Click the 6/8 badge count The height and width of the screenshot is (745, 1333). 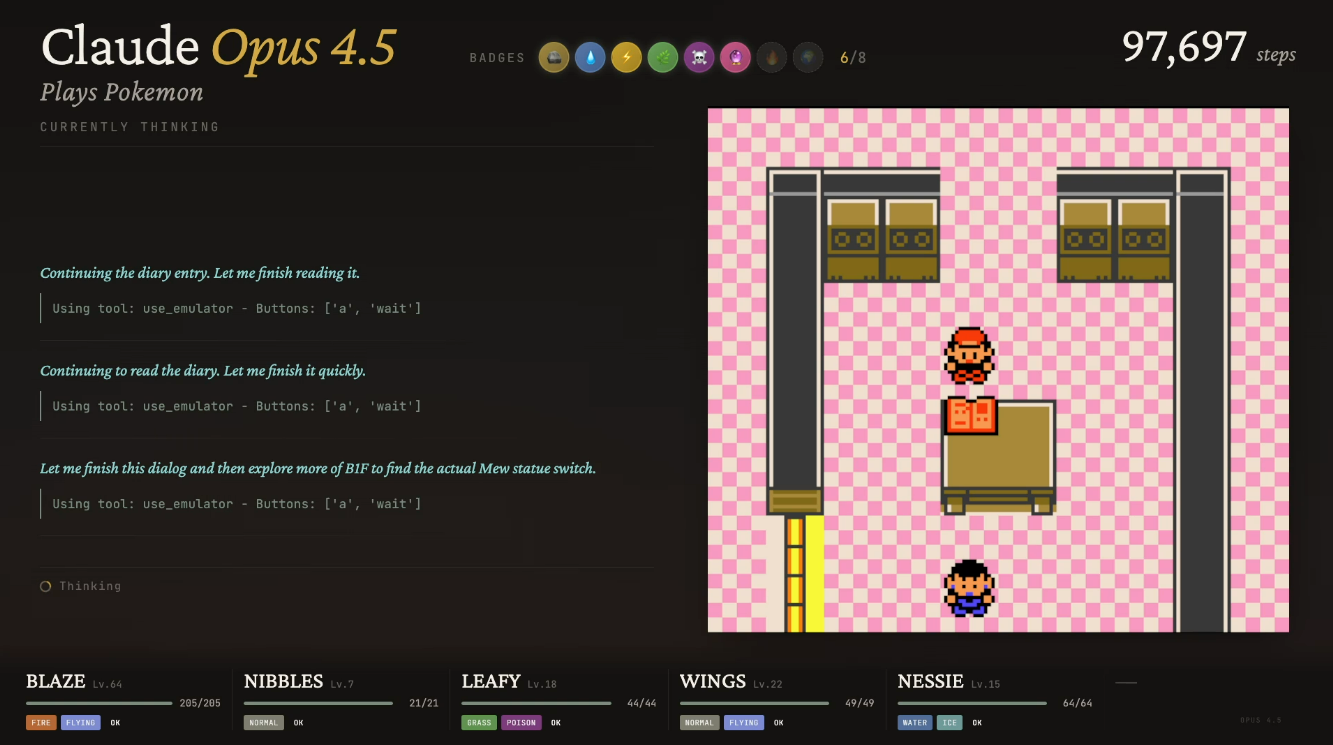[x=853, y=58]
